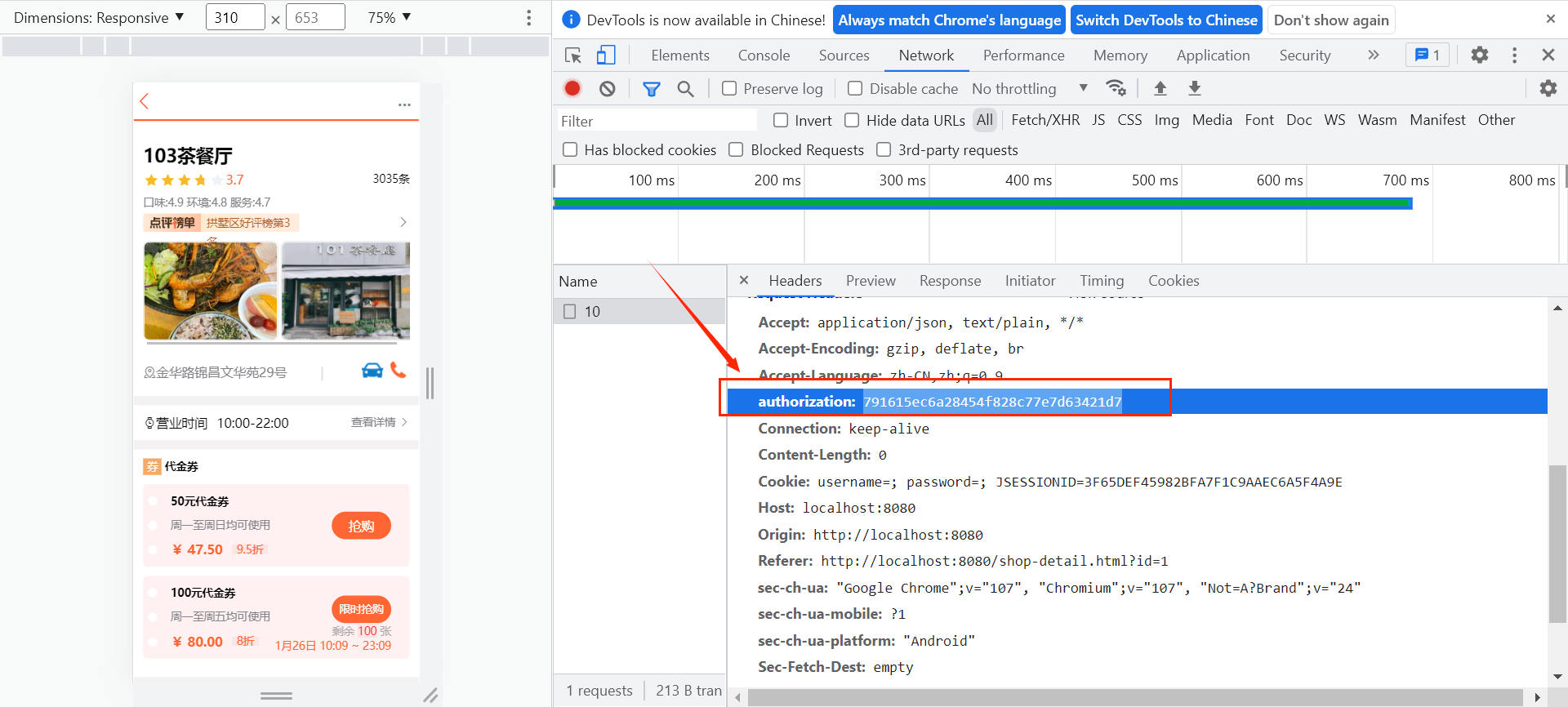Open the Performance tab
This screenshot has height=707, width=1568.
(1023, 55)
